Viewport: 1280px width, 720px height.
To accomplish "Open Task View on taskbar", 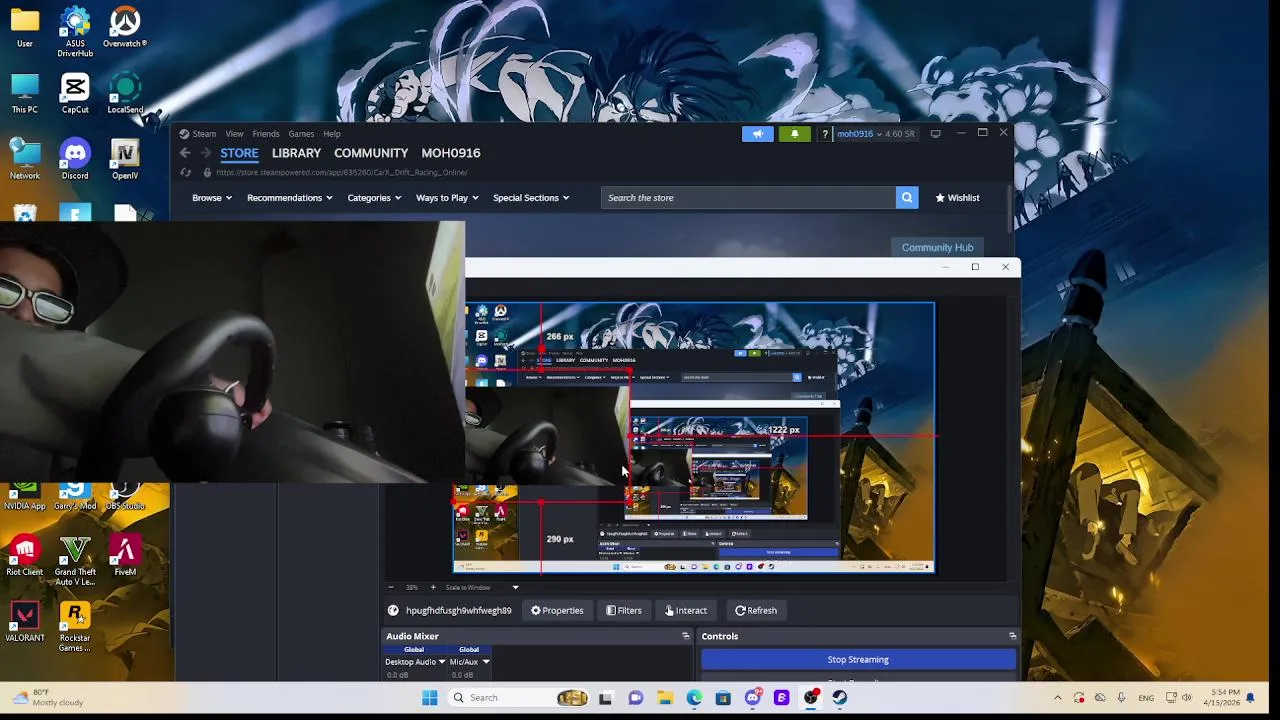I will (605, 698).
